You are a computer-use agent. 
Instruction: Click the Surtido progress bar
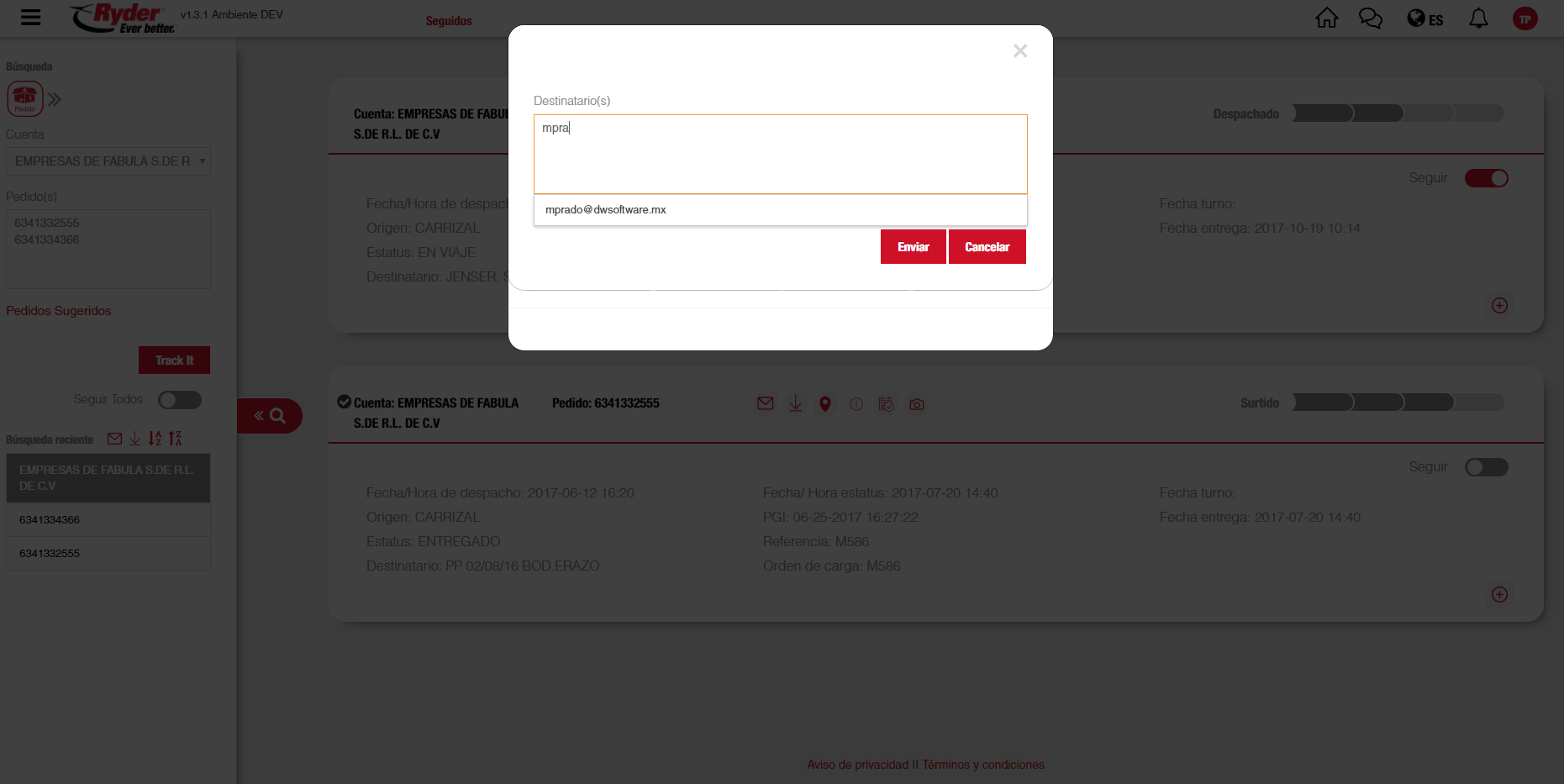[1398, 403]
